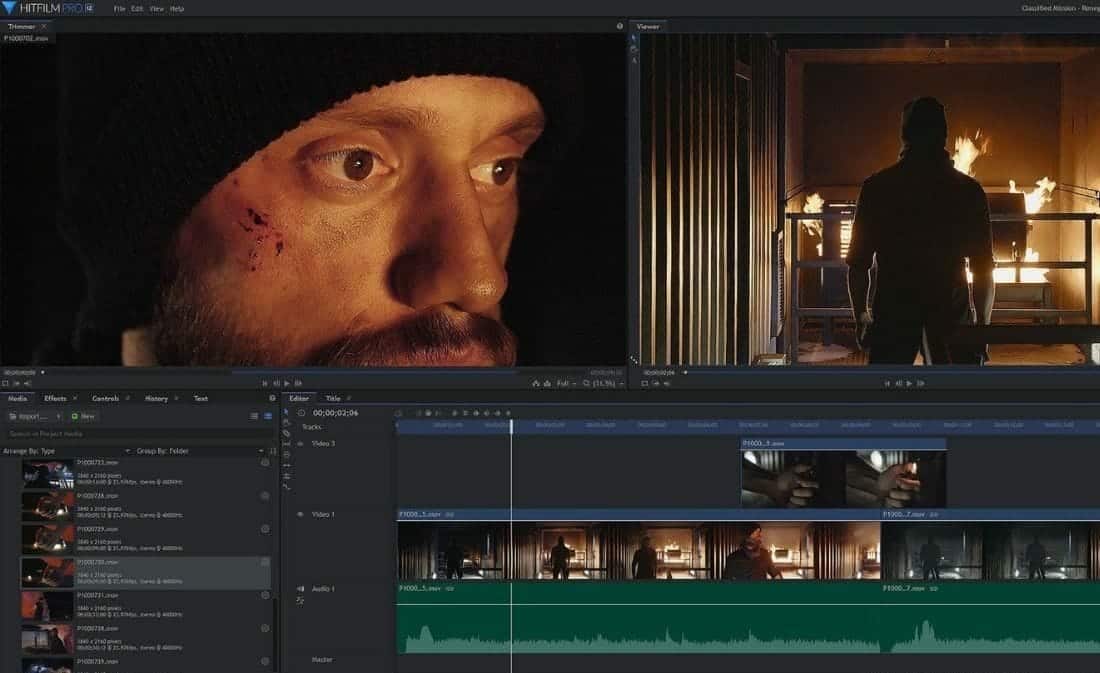Select the Viewer panel tab
Image resolution: width=1100 pixels, height=673 pixels.
[648, 26]
